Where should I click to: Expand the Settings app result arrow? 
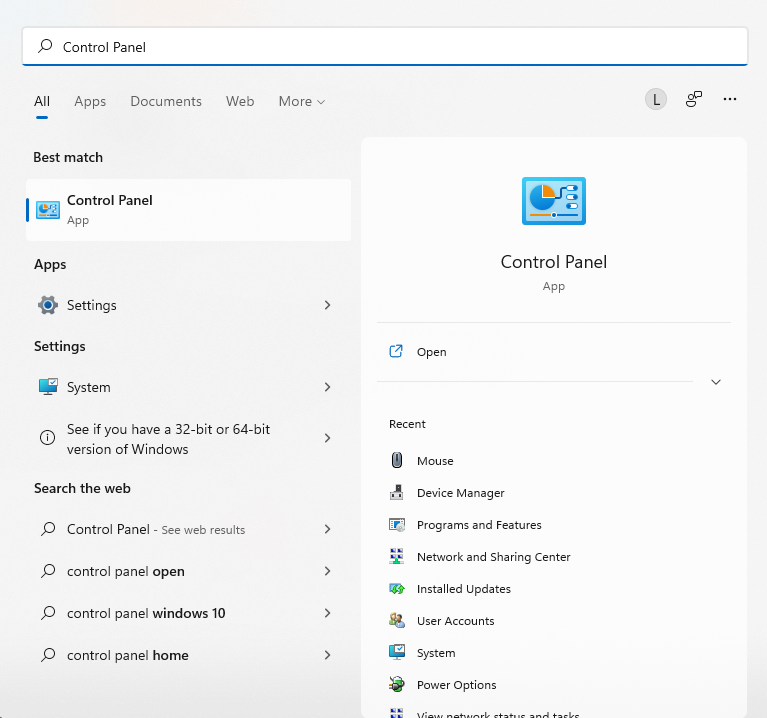[x=327, y=305]
